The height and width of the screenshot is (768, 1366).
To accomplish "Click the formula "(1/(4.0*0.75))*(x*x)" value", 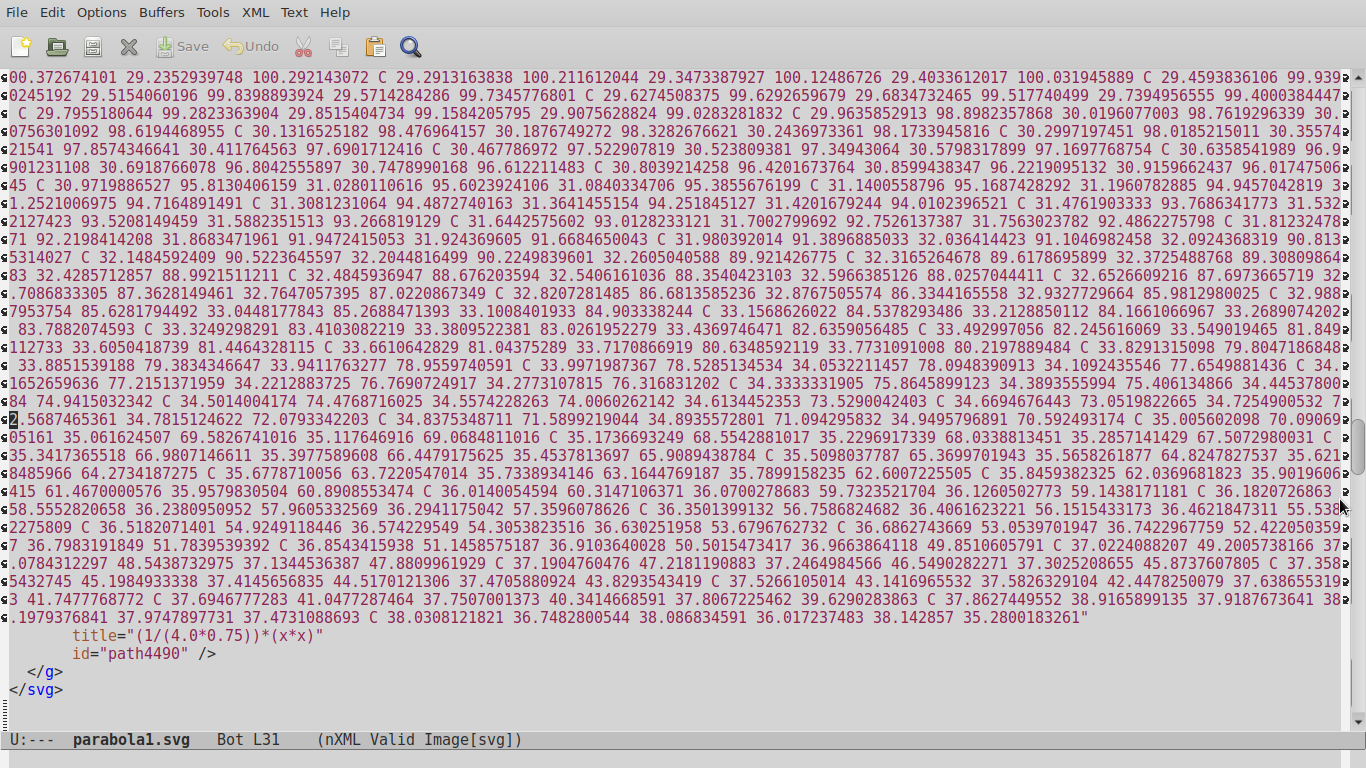I will (225, 635).
